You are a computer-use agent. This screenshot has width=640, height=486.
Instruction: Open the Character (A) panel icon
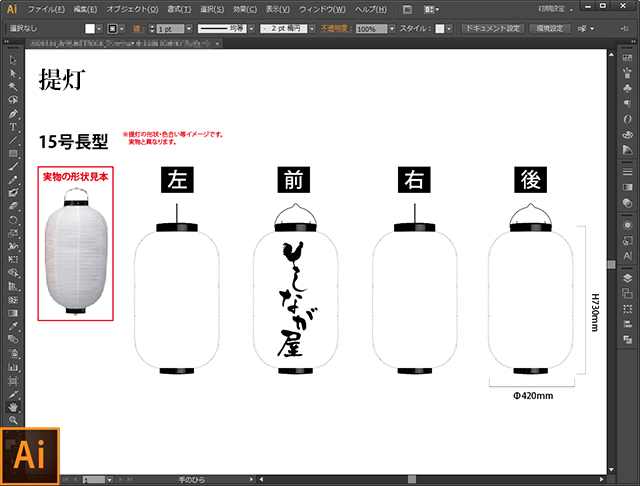627,256
